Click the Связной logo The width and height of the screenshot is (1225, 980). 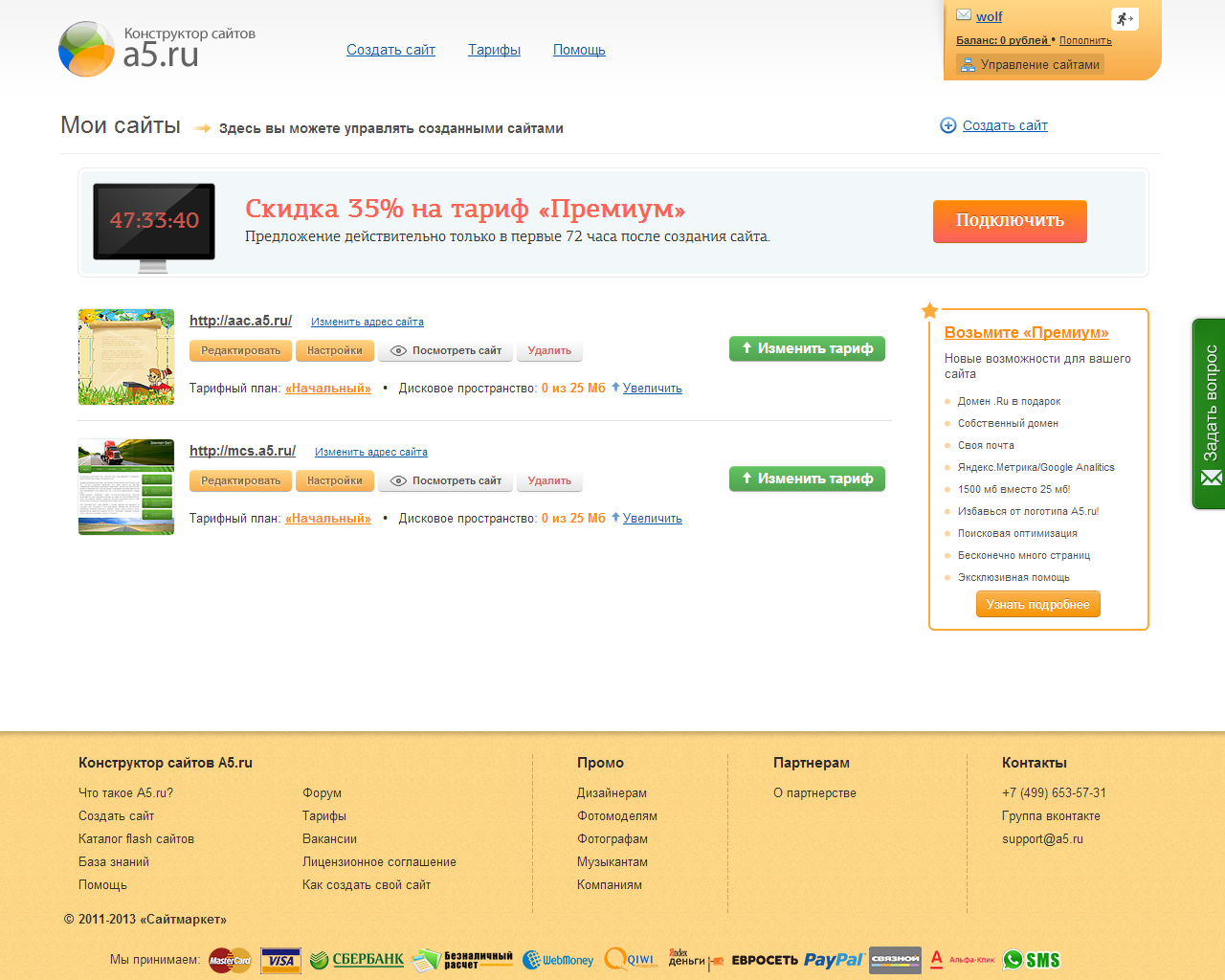point(895,960)
